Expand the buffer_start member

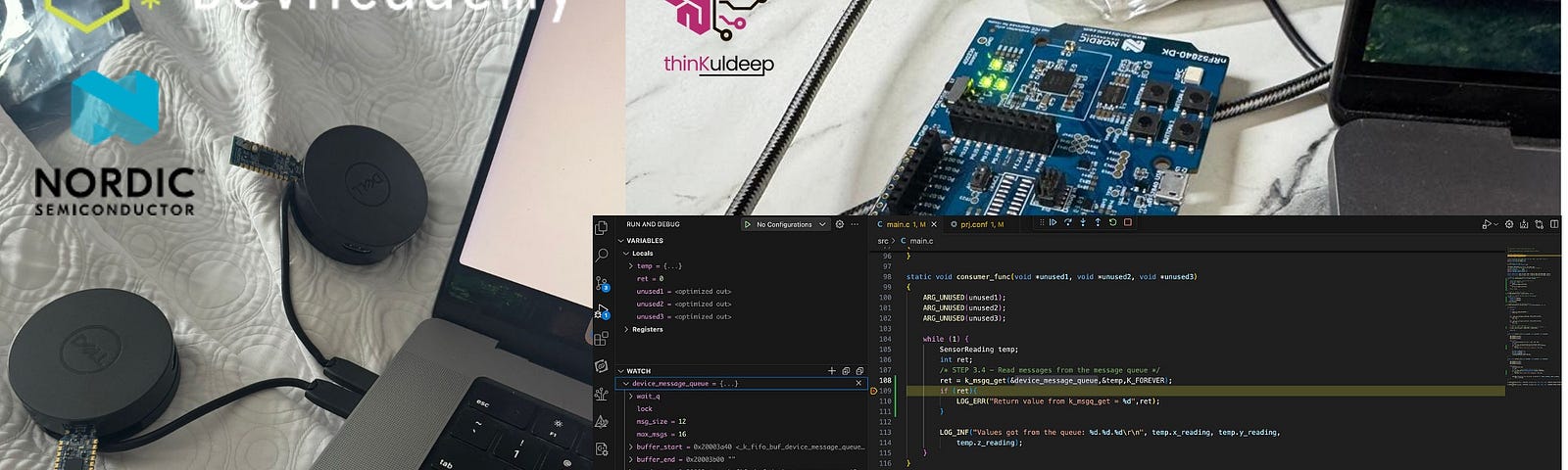[631, 446]
